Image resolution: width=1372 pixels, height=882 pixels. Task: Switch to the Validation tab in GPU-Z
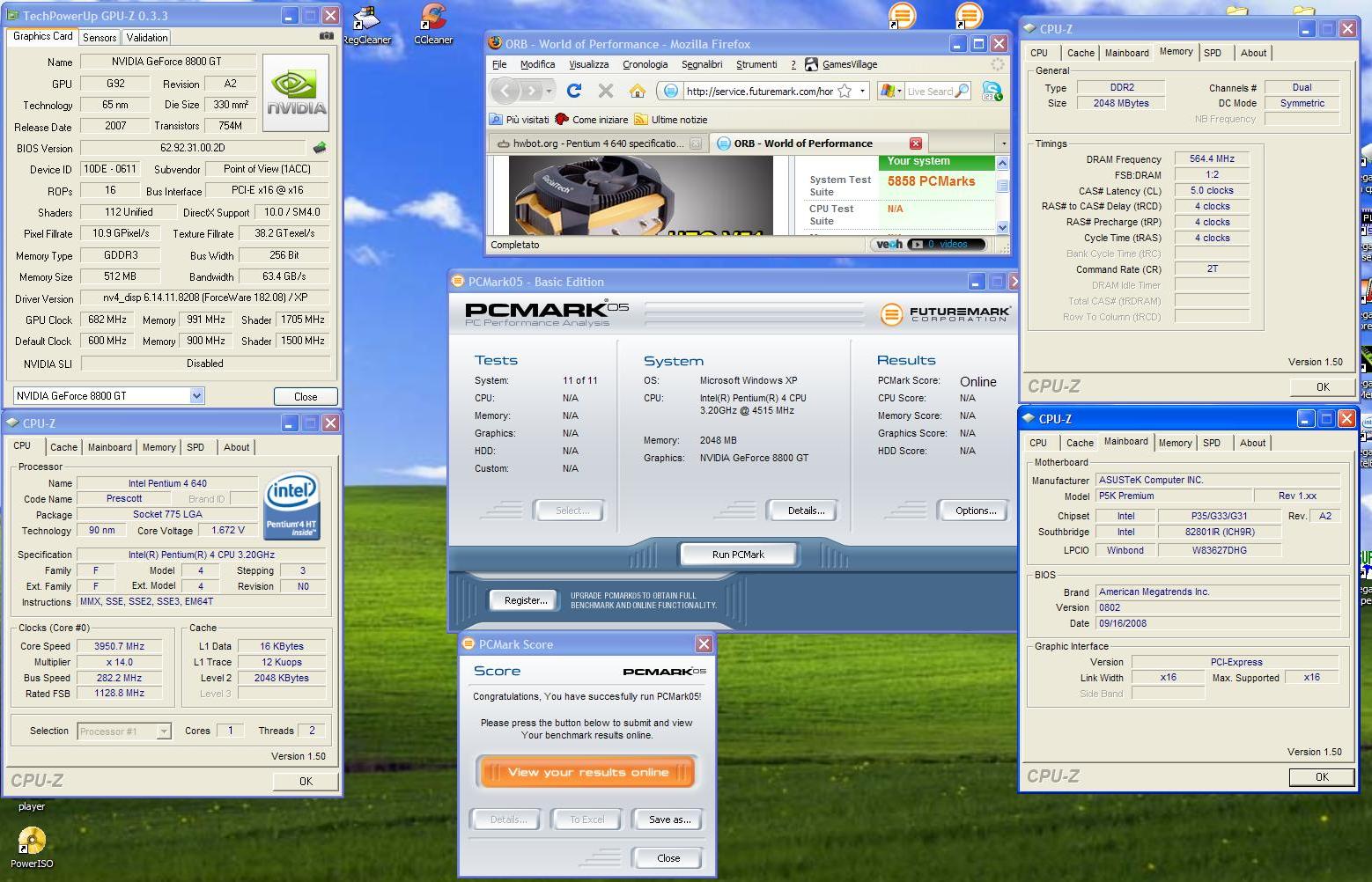coord(147,38)
